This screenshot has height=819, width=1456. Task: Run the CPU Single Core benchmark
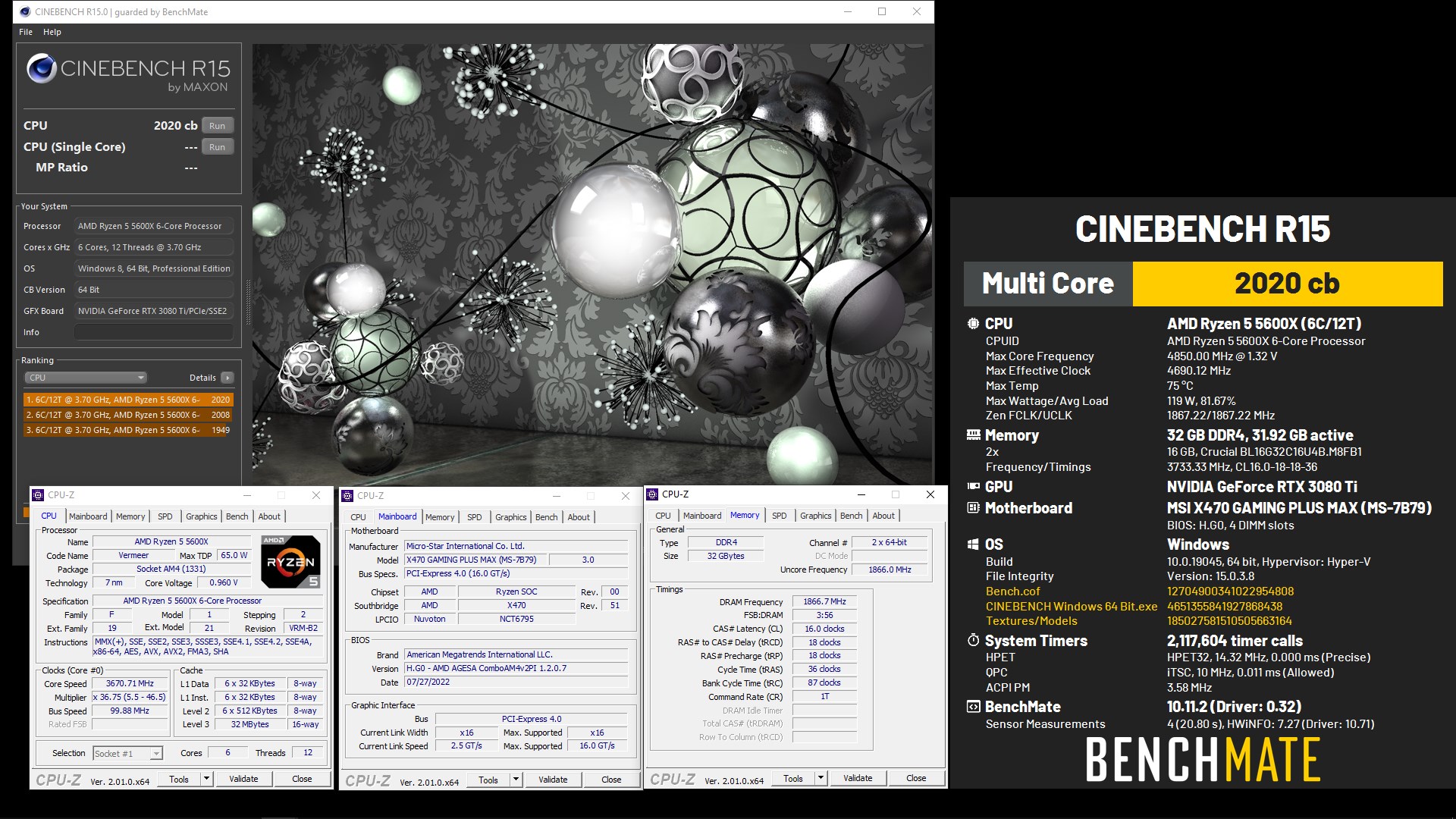[x=218, y=147]
